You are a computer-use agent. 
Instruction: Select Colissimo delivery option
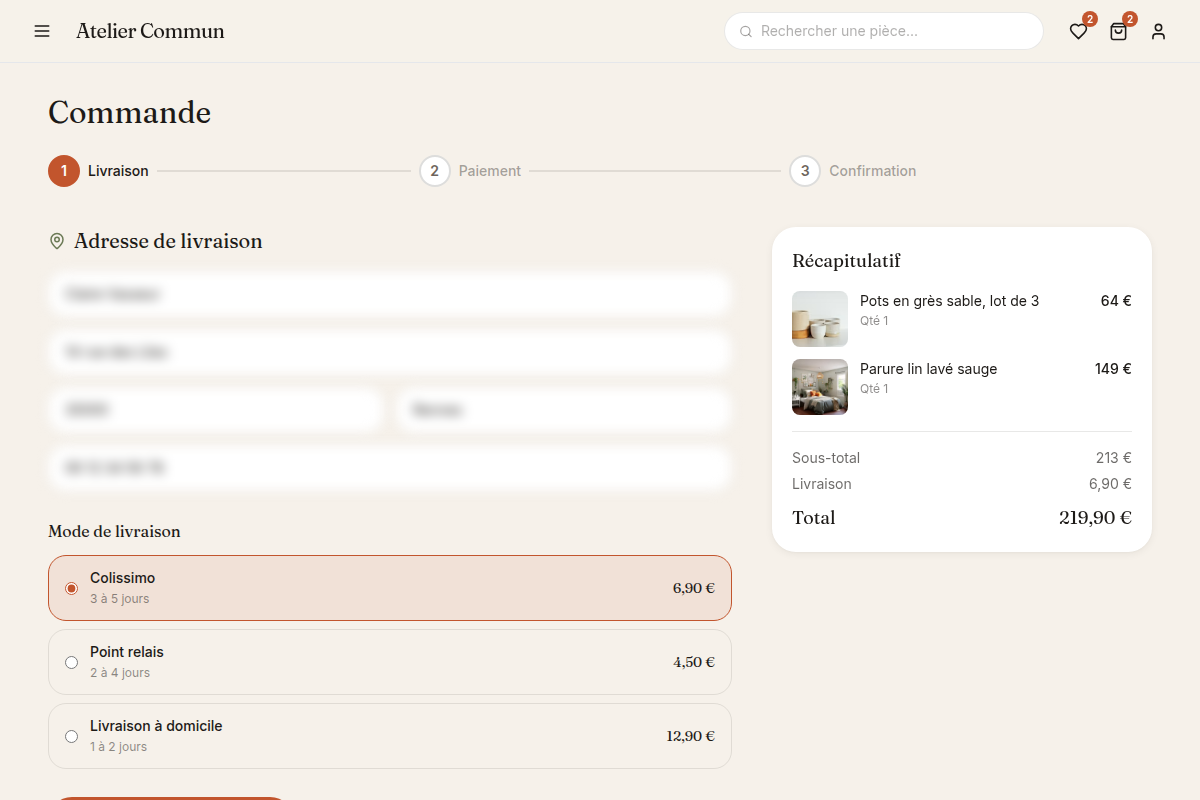click(x=390, y=588)
